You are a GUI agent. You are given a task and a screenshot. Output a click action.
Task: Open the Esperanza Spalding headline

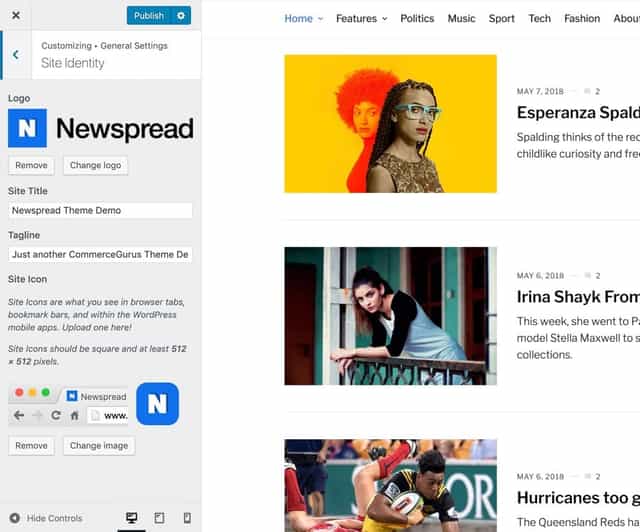click(x=578, y=113)
